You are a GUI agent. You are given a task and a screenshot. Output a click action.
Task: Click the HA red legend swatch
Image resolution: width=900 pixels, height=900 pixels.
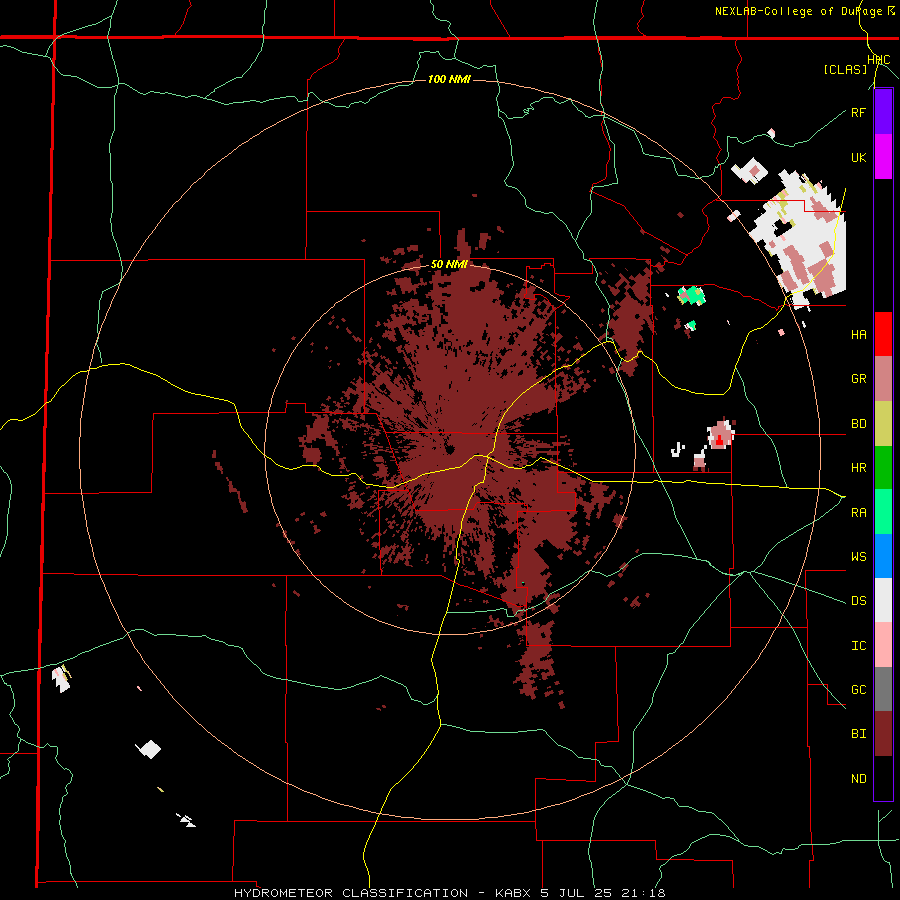coord(883,334)
